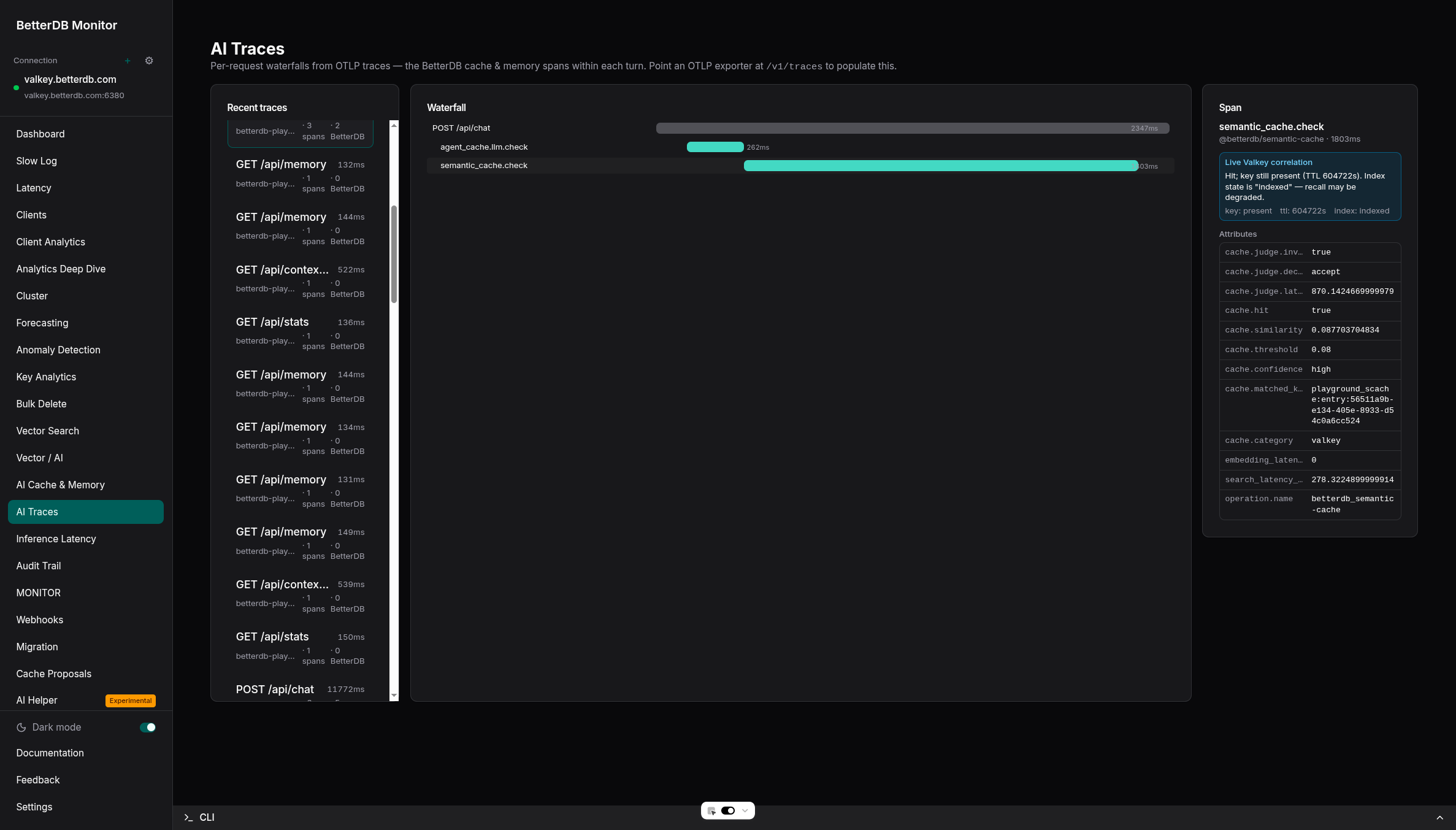Click the Live Valkey correlation box
Viewport: 1456px width, 830px height.
point(1310,186)
